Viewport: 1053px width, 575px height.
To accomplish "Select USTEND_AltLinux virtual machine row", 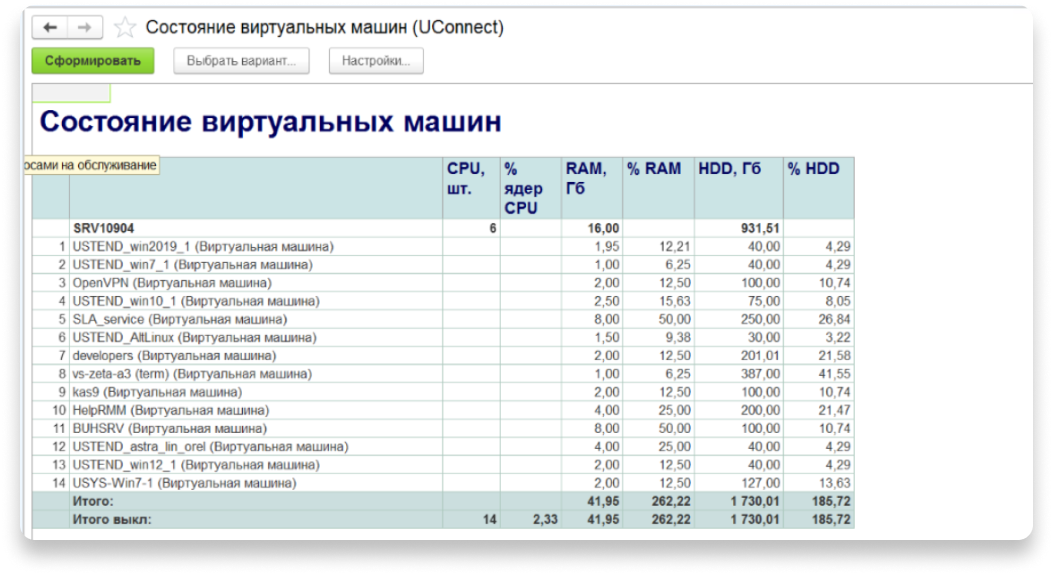I will pos(443,337).
